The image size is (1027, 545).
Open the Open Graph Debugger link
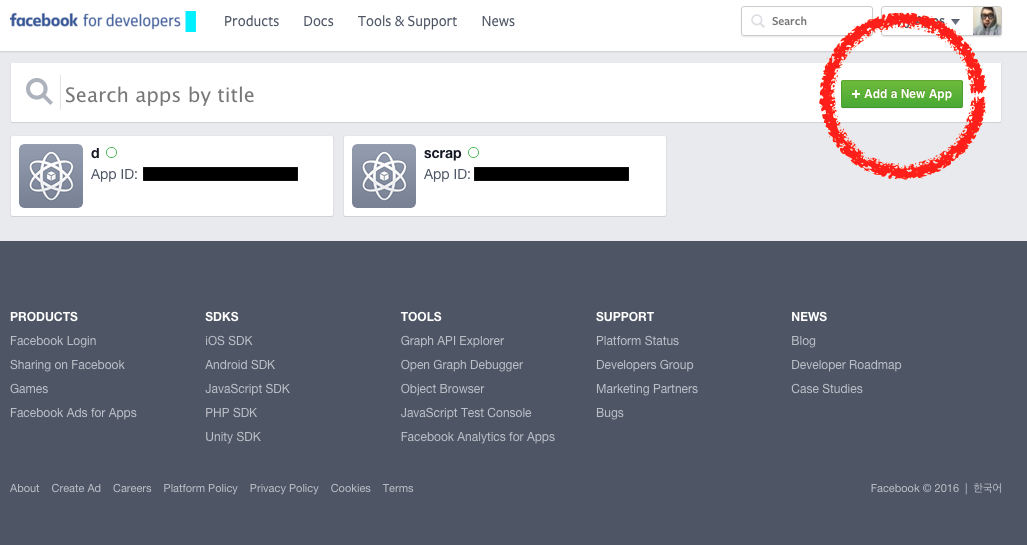(x=462, y=365)
